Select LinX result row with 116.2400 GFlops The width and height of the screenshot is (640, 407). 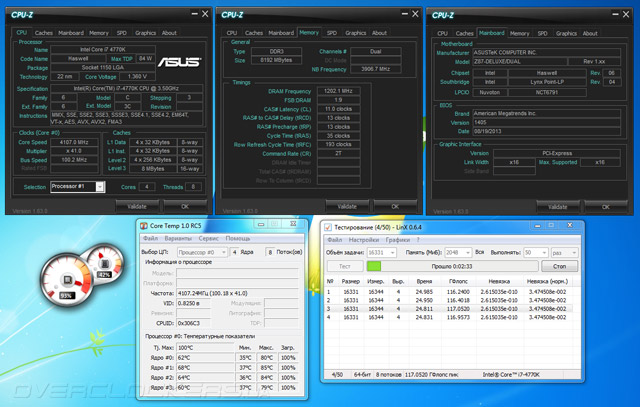click(448, 292)
